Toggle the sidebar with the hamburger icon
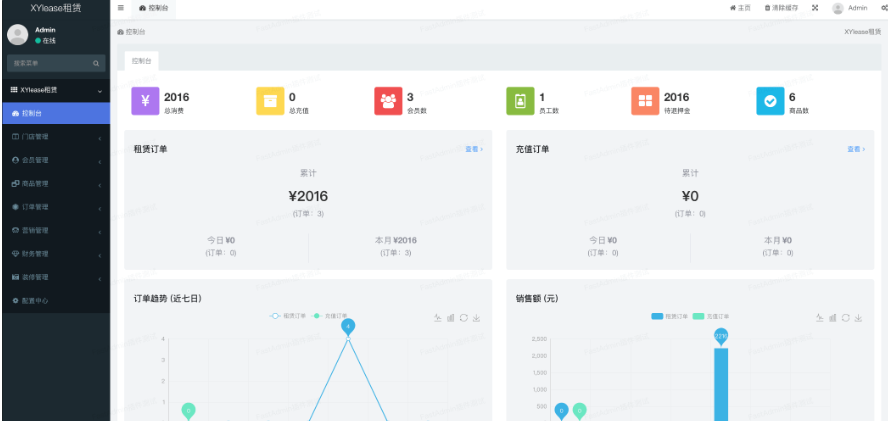Screen dimensions: 888x421 121,8
